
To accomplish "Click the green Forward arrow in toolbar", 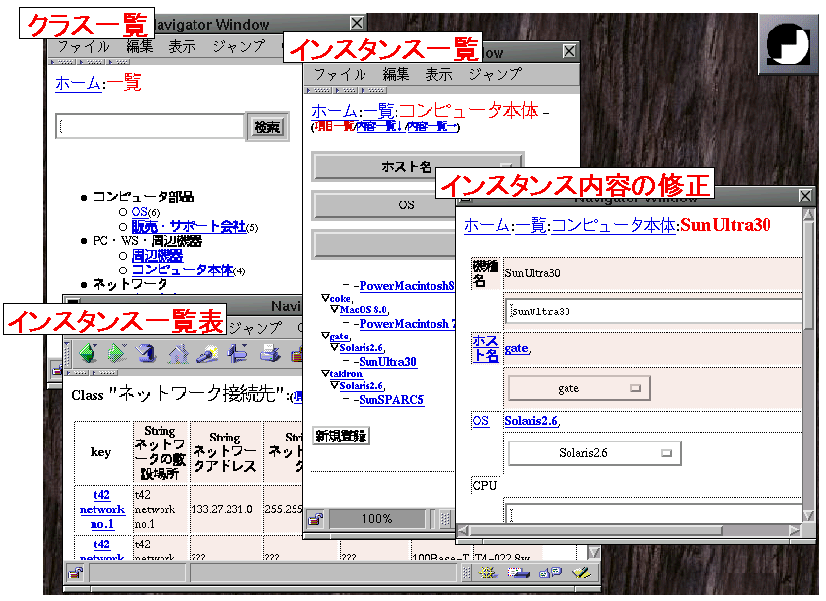I will click(x=117, y=352).
